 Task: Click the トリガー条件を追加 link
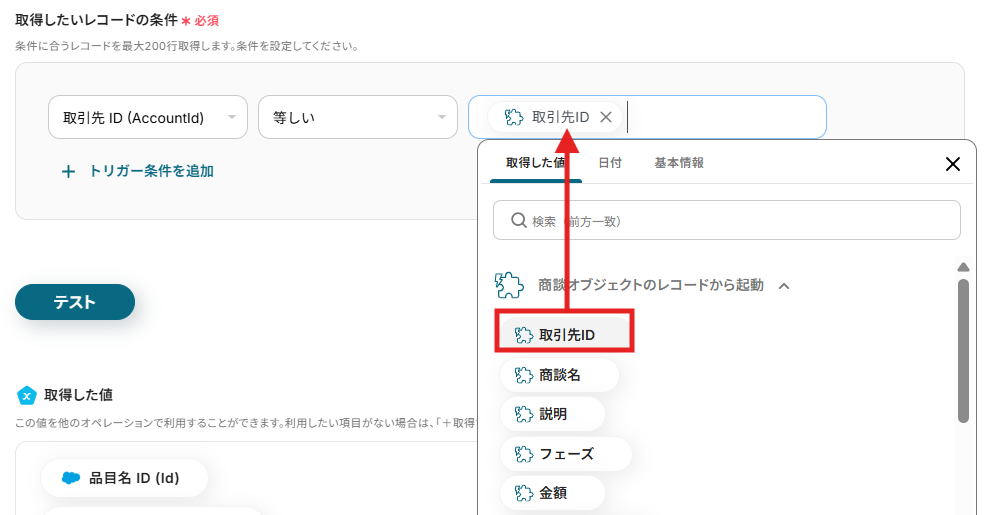(151, 171)
